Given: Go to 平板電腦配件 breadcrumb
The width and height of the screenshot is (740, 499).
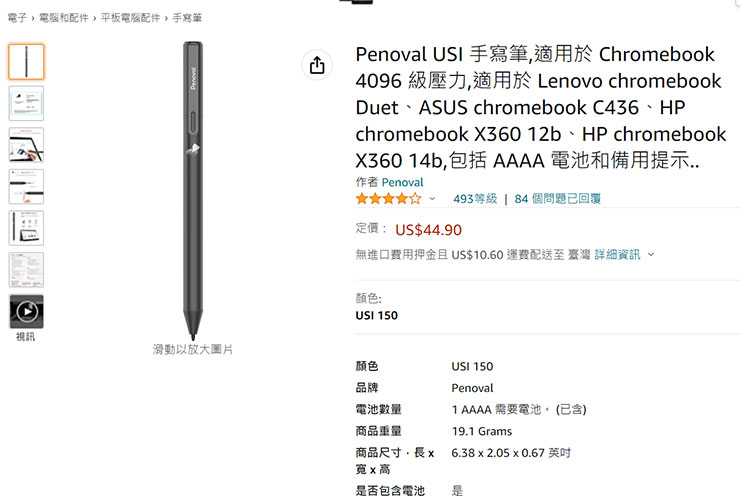Looking at the screenshot, I should (129, 18).
